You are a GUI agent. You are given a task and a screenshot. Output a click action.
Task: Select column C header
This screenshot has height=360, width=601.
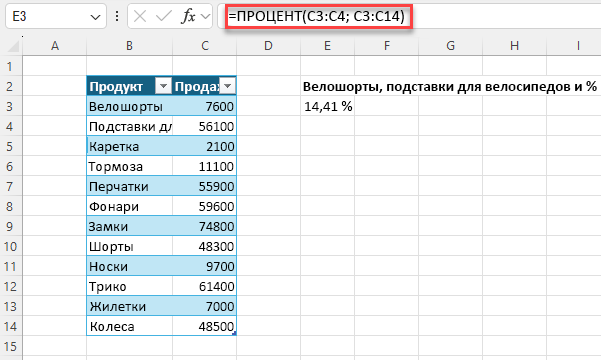pyautogui.click(x=205, y=46)
